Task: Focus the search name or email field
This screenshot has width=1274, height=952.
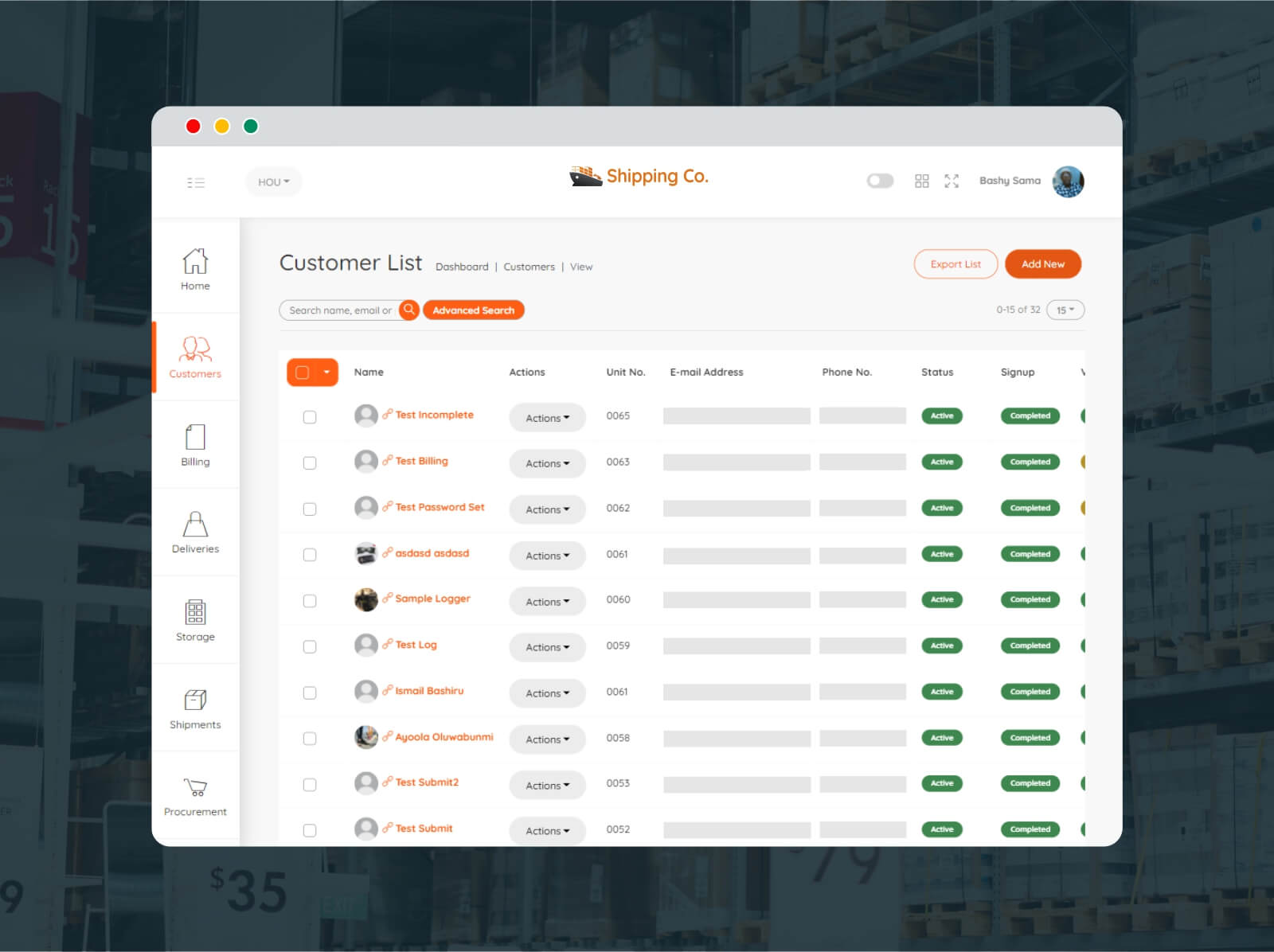Action: (340, 310)
